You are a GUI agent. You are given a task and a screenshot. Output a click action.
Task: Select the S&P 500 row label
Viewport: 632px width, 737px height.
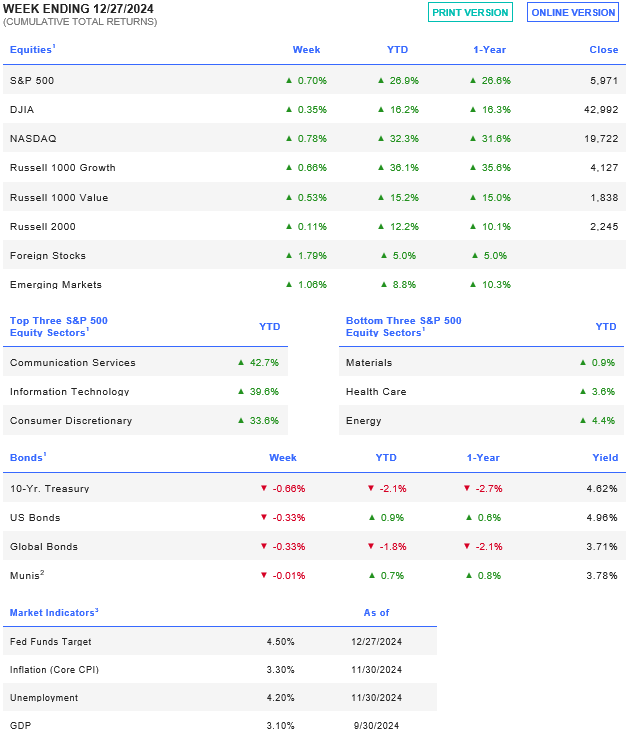(x=32, y=80)
